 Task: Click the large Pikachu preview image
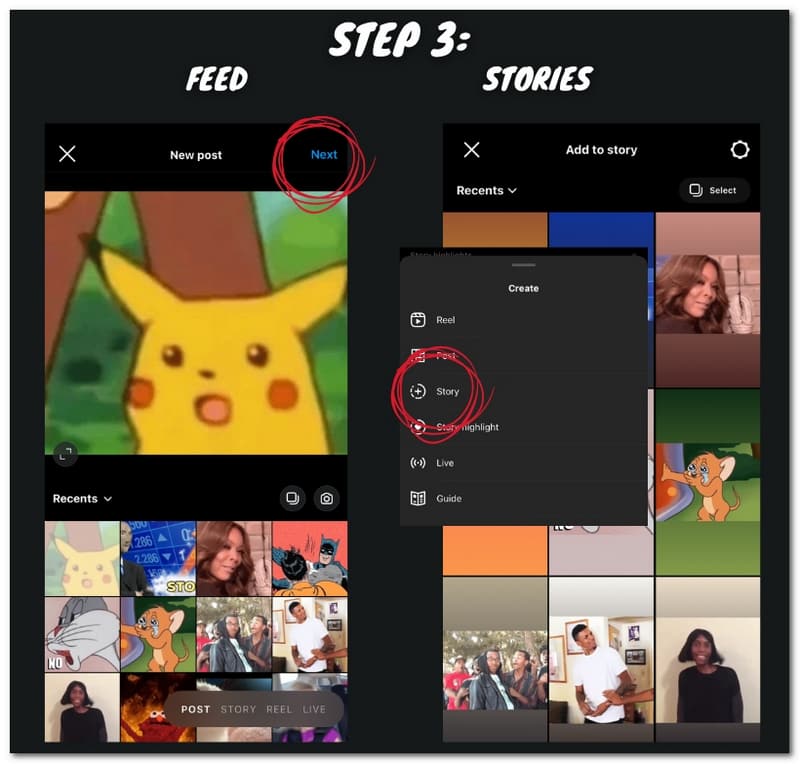point(196,323)
